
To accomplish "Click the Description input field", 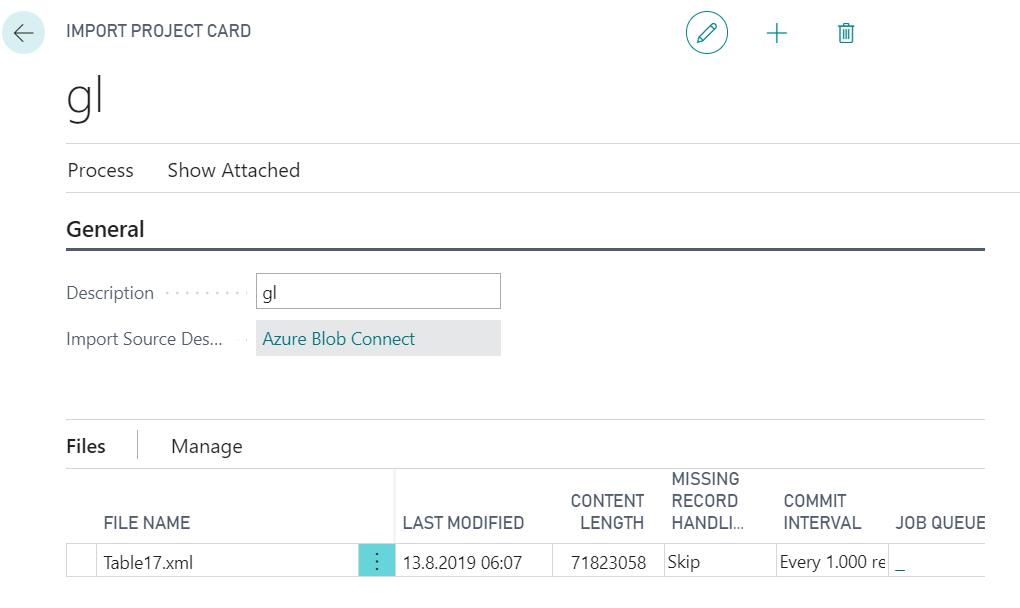I will tap(378, 292).
